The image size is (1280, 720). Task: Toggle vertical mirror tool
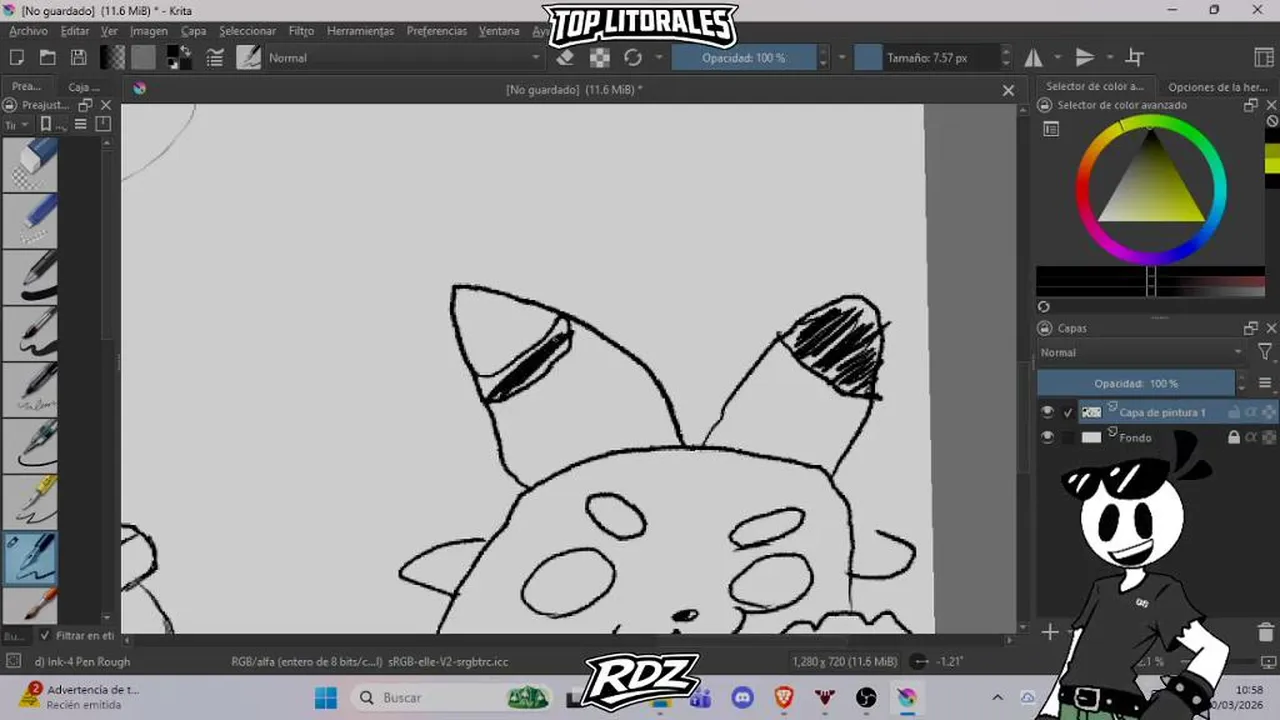point(1085,58)
